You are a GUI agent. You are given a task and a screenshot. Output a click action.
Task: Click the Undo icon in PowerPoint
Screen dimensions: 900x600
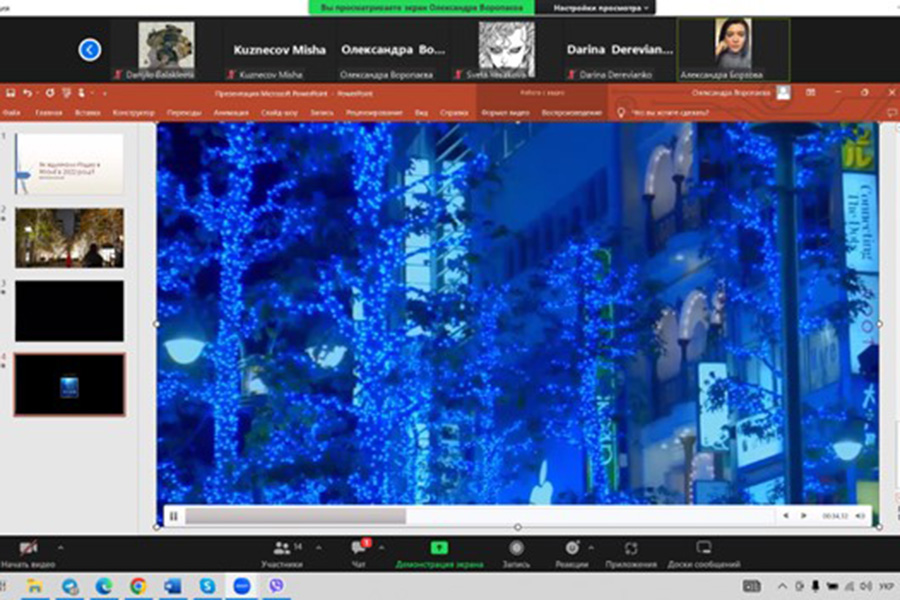pyautogui.click(x=28, y=93)
